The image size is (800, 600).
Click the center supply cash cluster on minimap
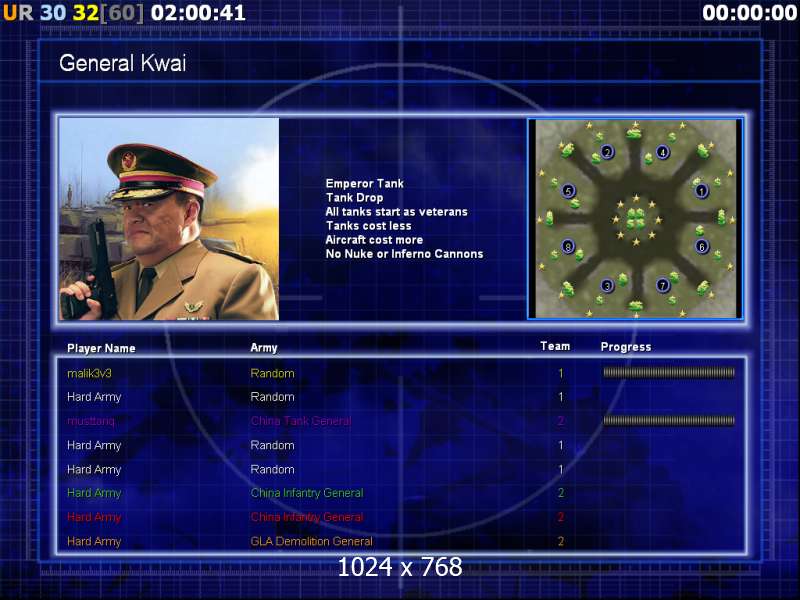coord(635,218)
